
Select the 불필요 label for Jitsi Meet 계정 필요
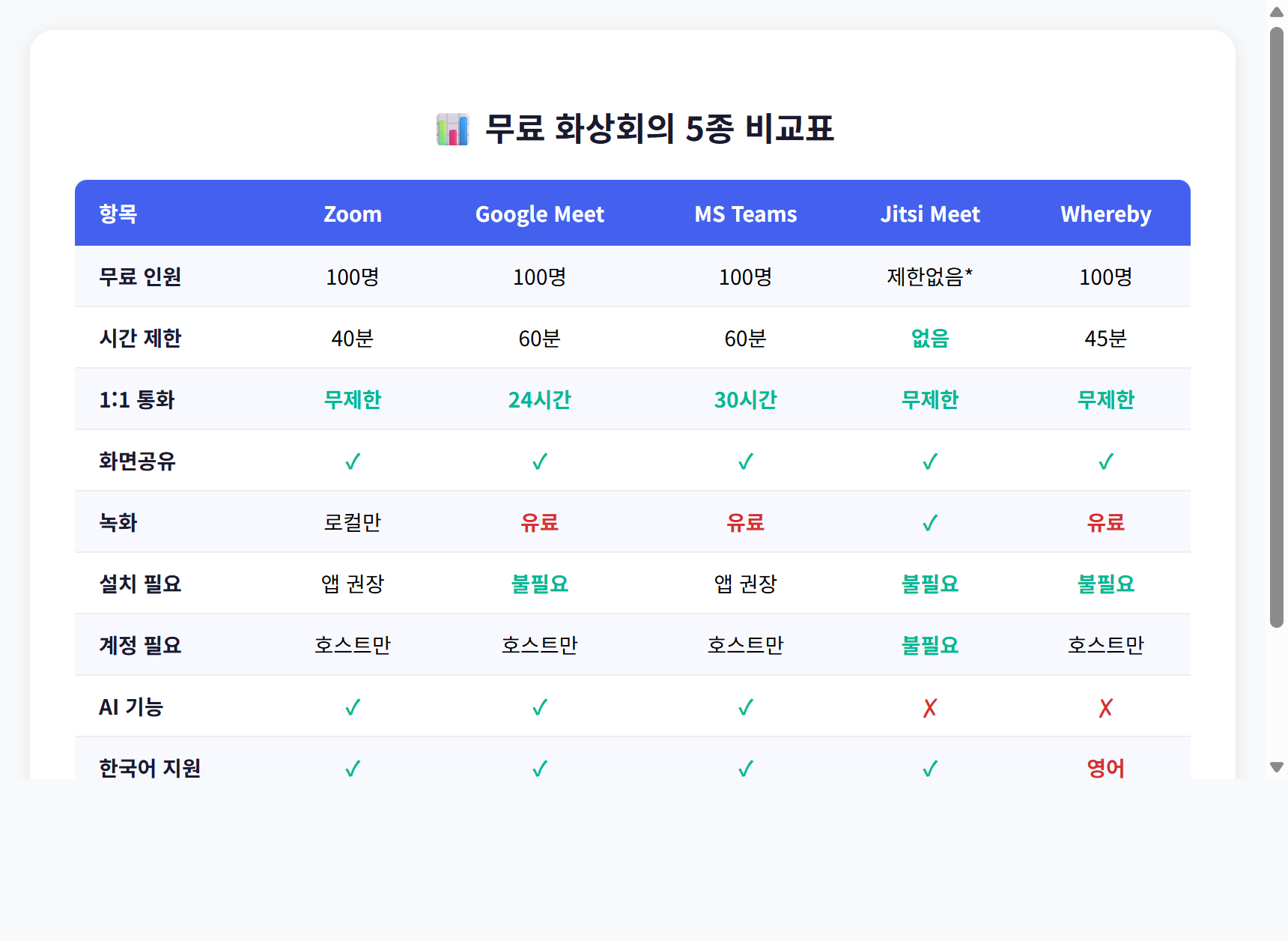[x=930, y=645]
